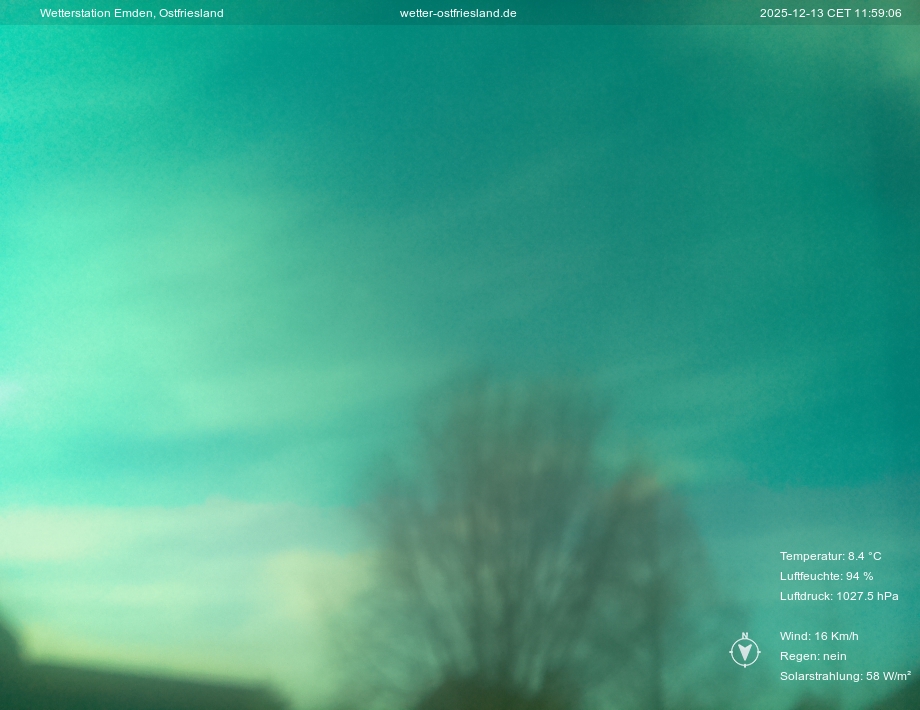Select the Luftfeuchte 94 % reading

click(826, 576)
